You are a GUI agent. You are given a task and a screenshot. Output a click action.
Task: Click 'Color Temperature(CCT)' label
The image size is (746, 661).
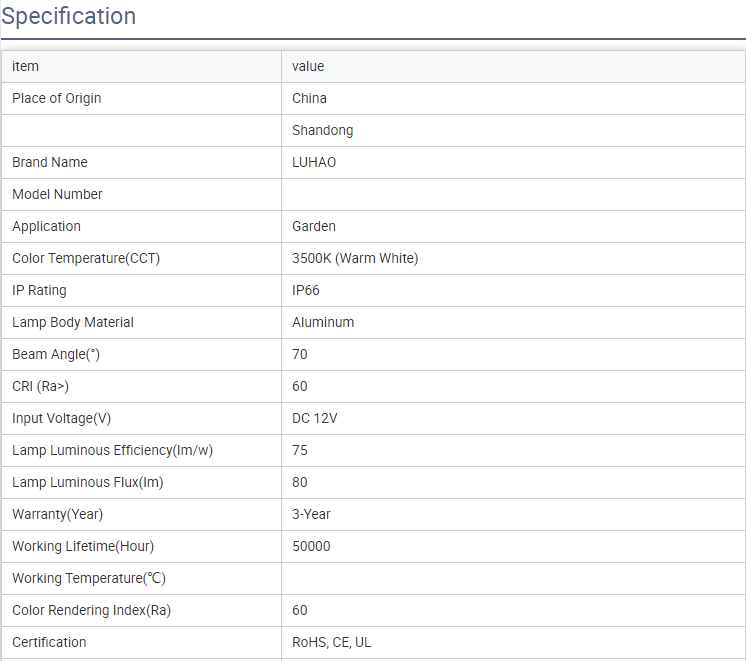pyautogui.click(x=86, y=258)
